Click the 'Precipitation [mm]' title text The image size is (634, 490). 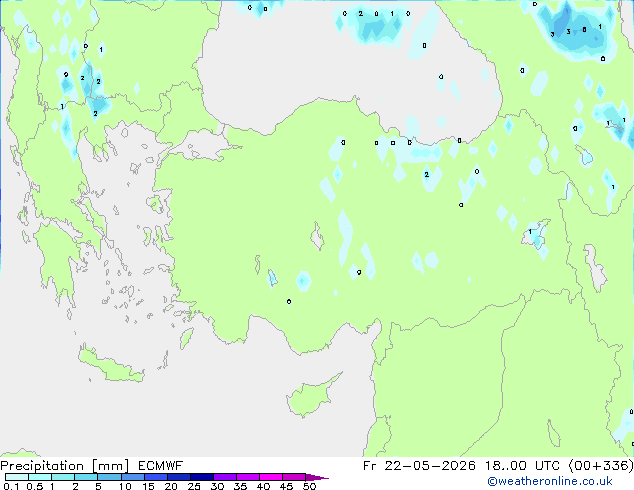point(65,466)
